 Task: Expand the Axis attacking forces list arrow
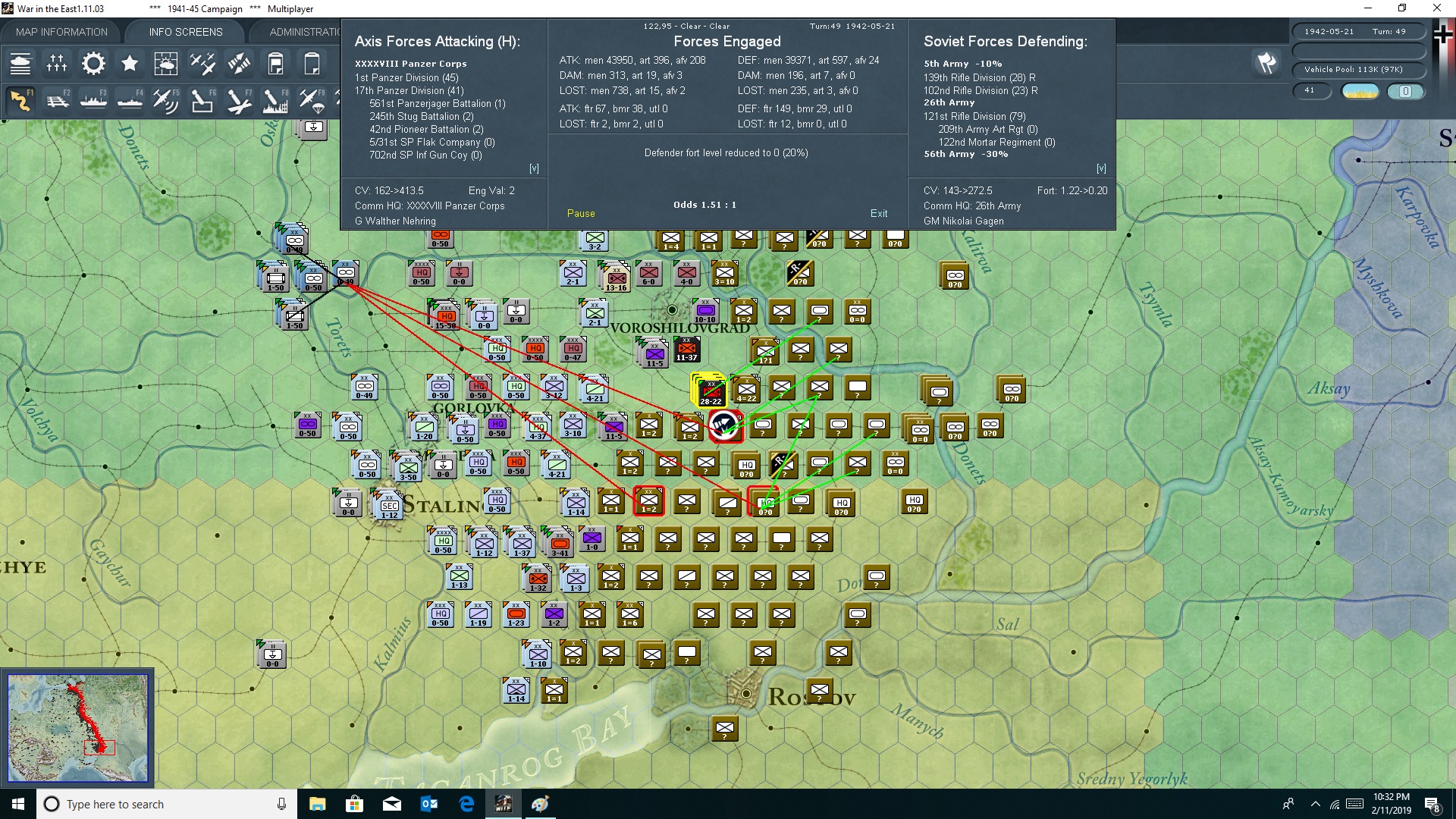pos(534,168)
